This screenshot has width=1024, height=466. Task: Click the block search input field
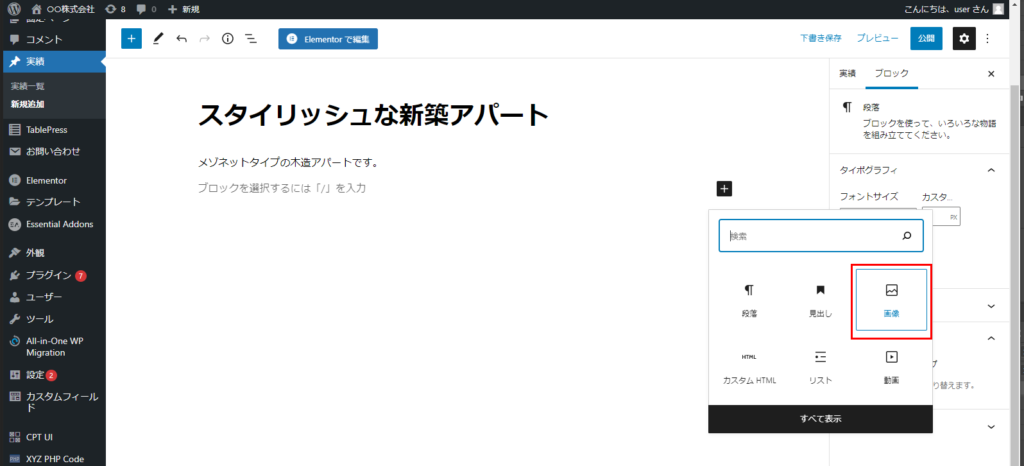tap(810, 236)
